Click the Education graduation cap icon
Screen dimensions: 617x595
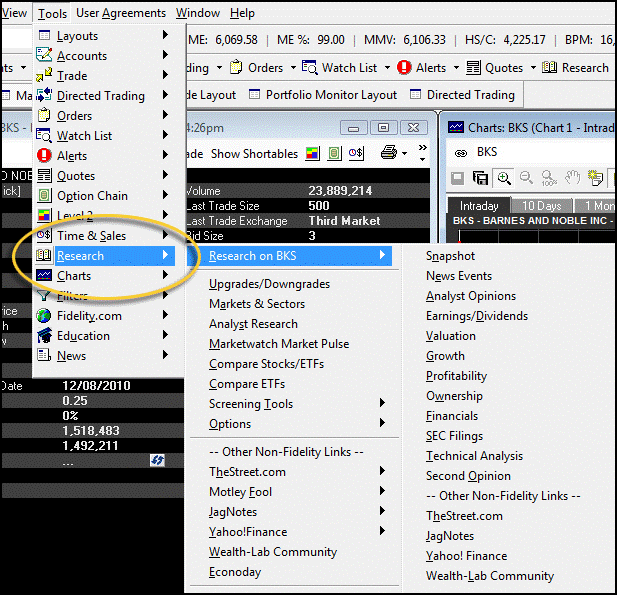tap(44, 336)
